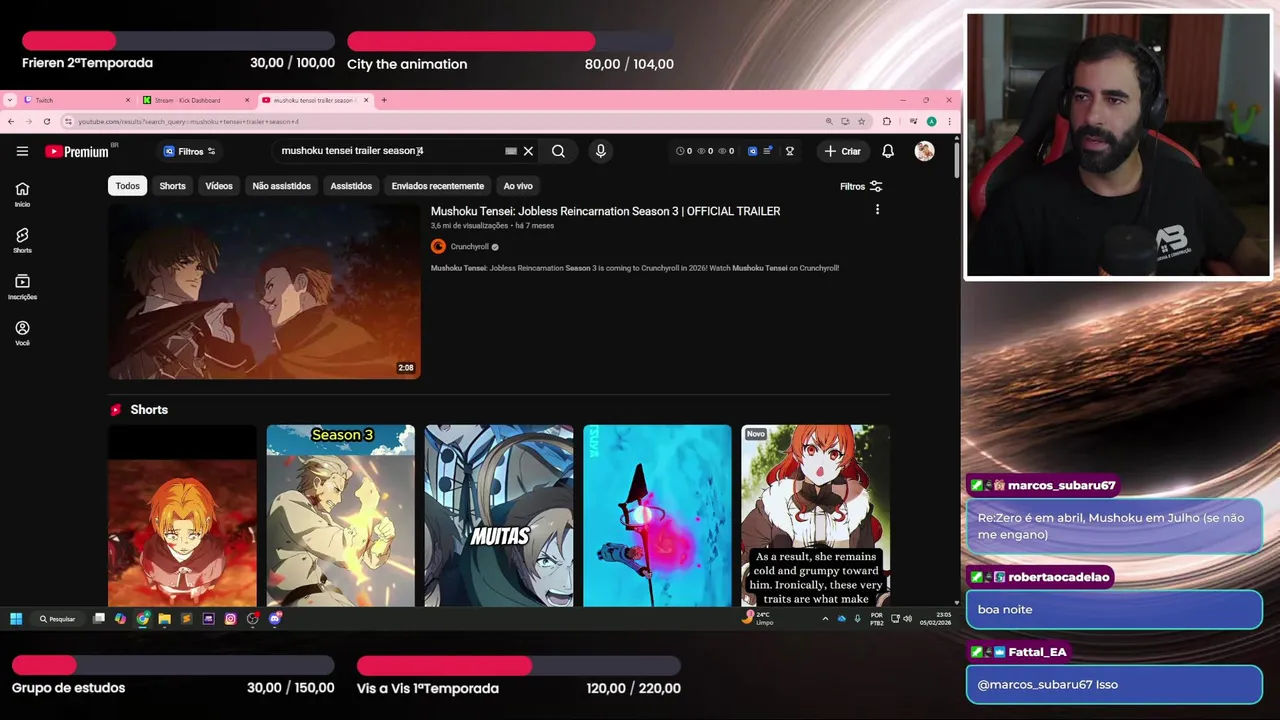
Task: Open the YouTube hamburger guide menu
Action: (22, 151)
